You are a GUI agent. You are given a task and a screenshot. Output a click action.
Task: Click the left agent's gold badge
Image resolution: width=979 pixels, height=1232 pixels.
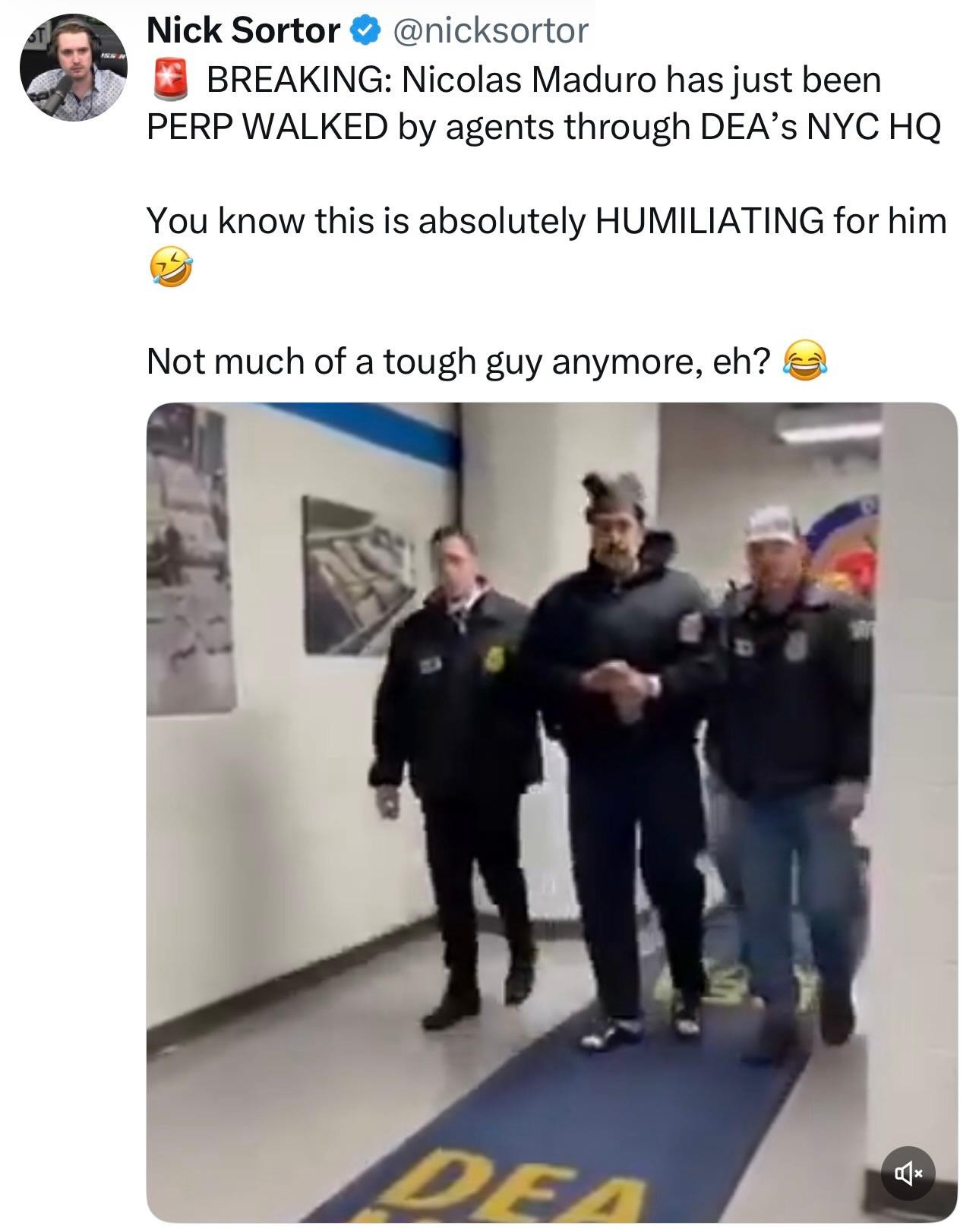pos(494,659)
